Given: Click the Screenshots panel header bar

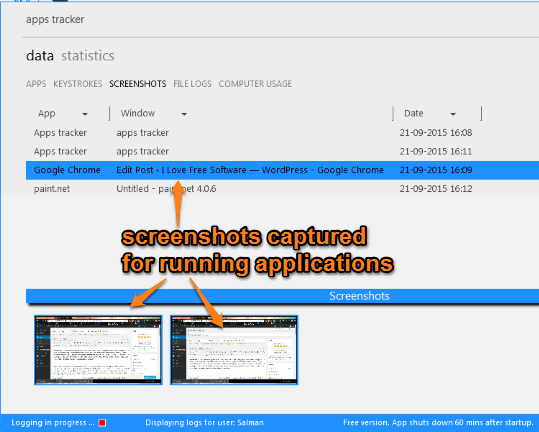Looking at the screenshot, I should click(283, 296).
